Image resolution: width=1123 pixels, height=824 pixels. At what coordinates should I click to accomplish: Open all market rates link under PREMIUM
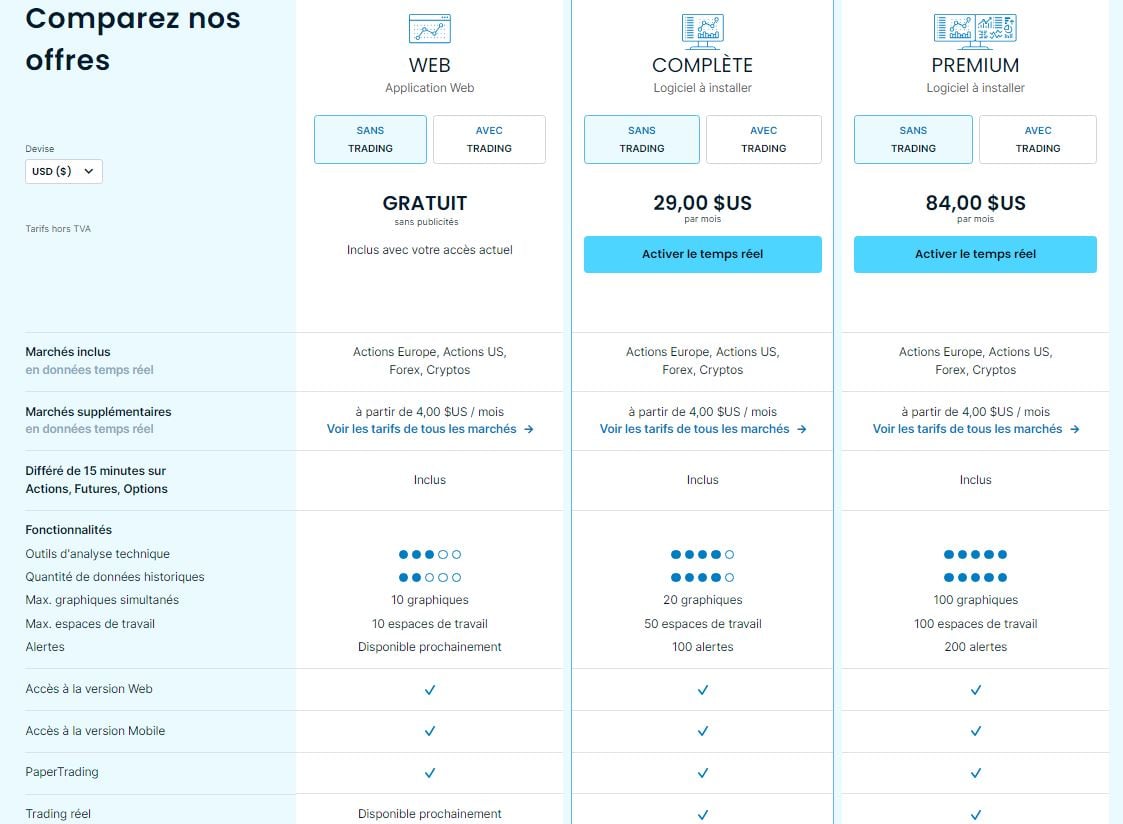pos(976,429)
